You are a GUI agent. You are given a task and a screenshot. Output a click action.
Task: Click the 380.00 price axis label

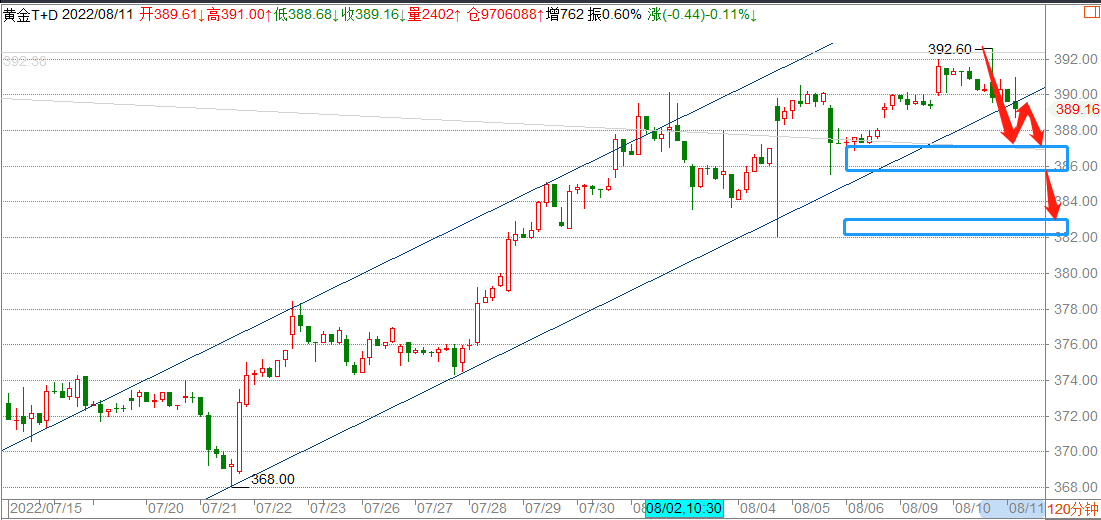1076,274
